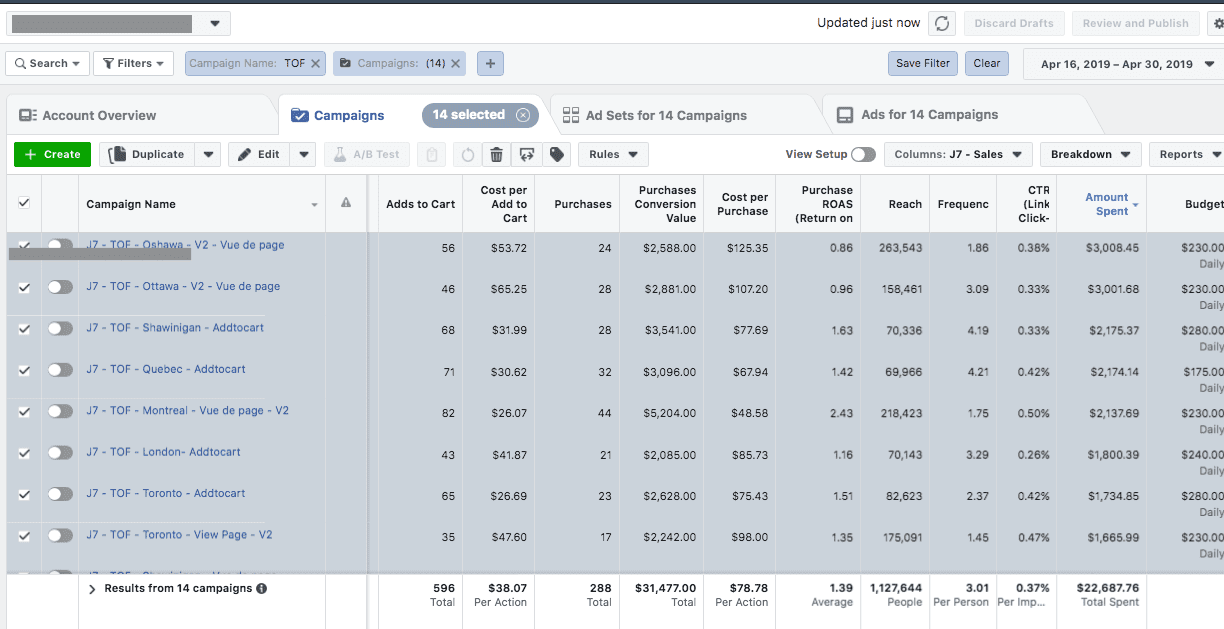The width and height of the screenshot is (1224, 629).
Task: Open the Delete (trash) icon to remove campaigns
Action: coord(495,154)
